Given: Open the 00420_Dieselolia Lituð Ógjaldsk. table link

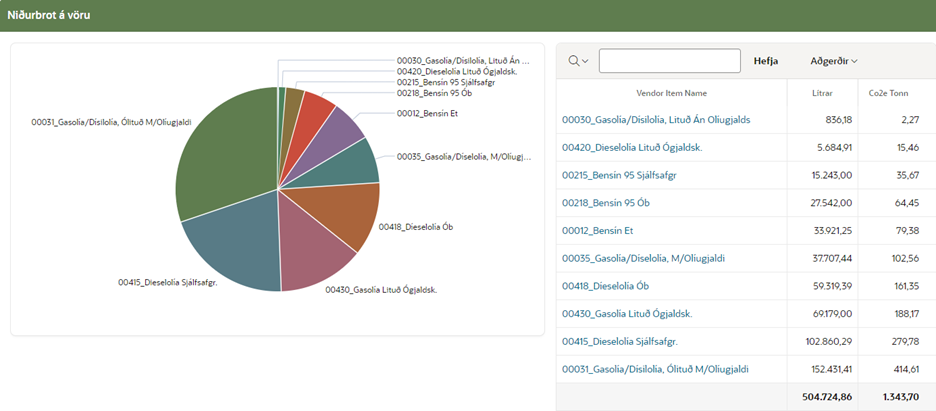Looking at the screenshot, I should (631, 147).
